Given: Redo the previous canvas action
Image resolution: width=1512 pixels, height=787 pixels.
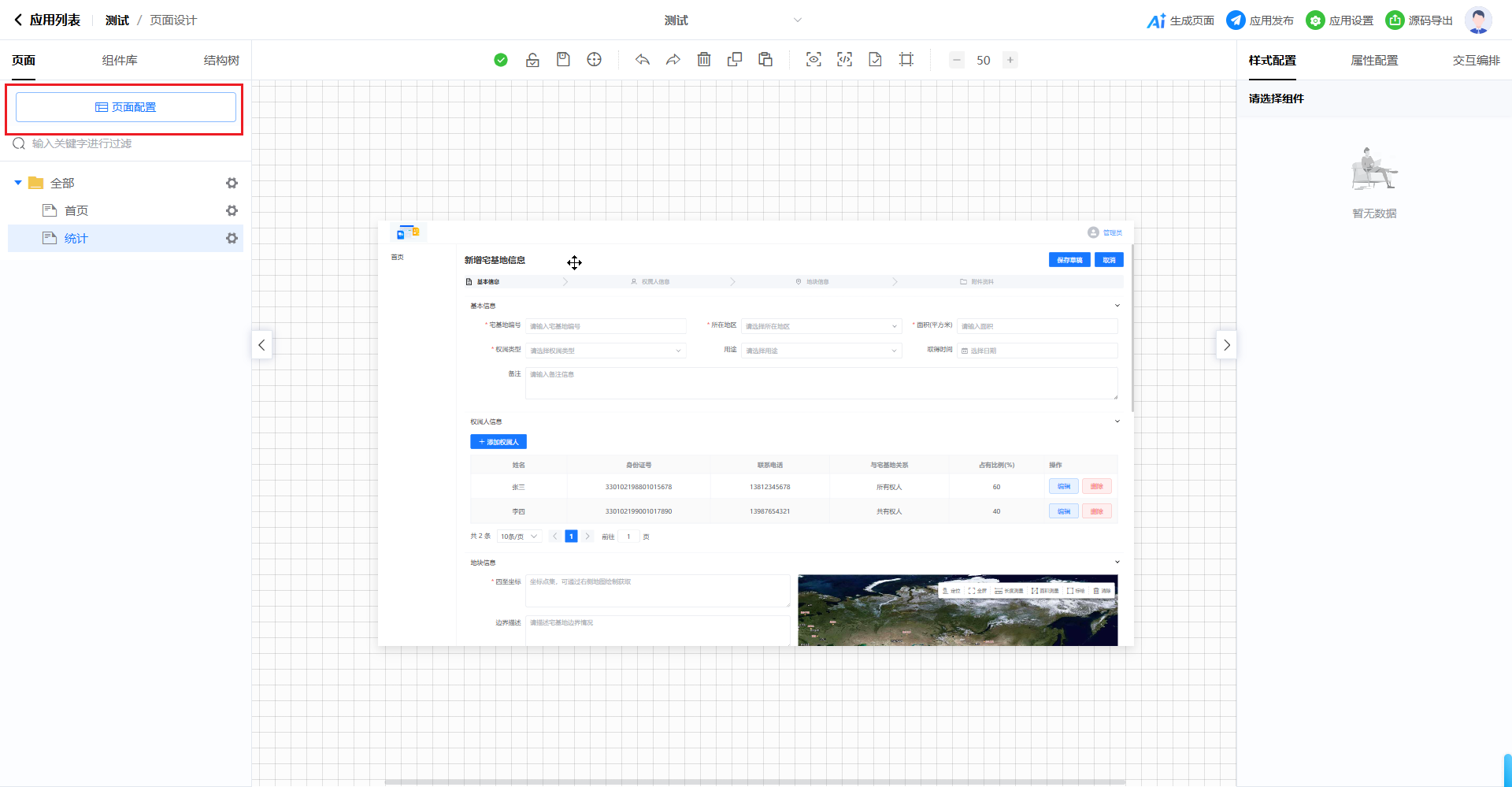Looking at the screenshot, I should tap(673, 60).
